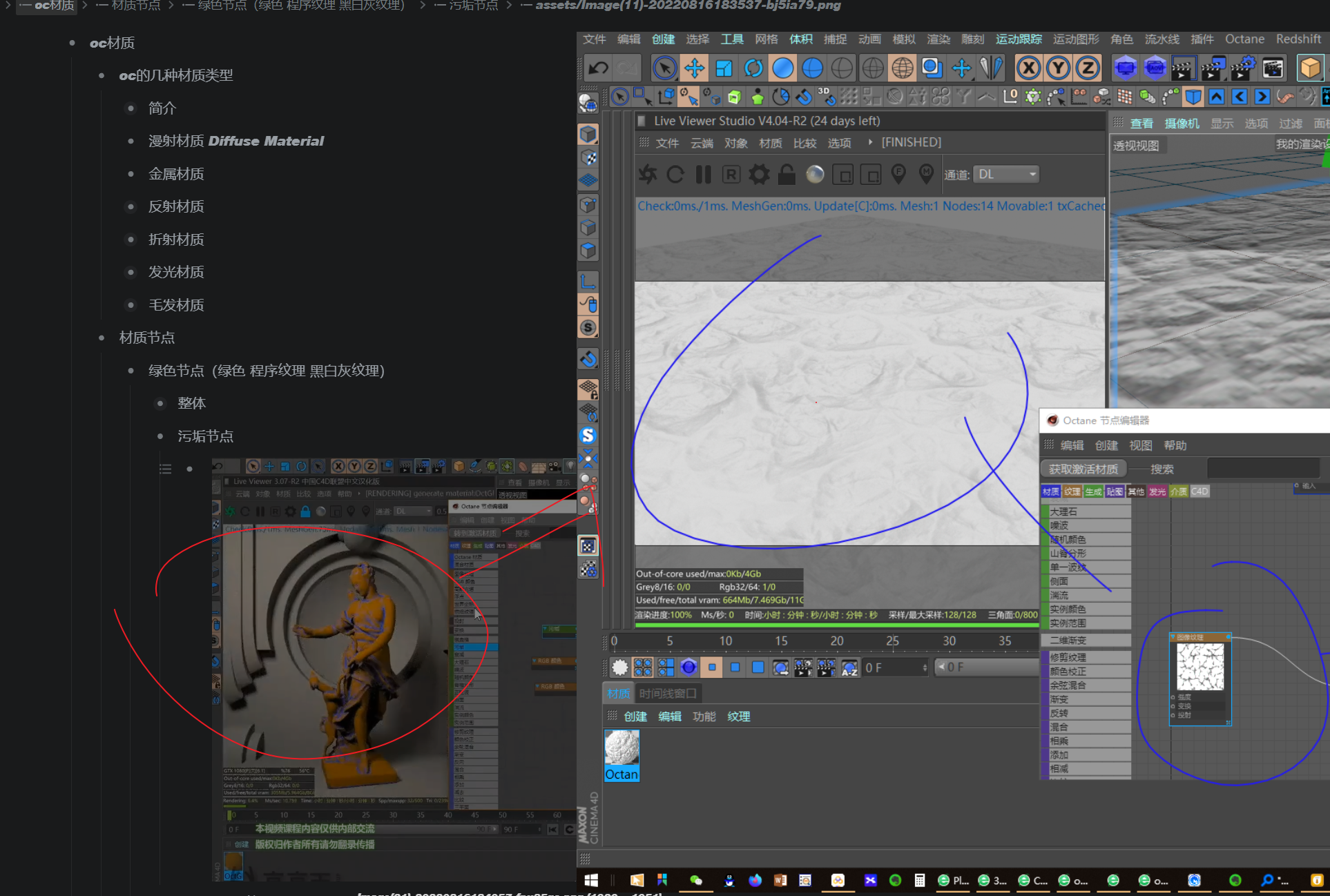Select the Octane material thumbnail
The height and width of the screenshot is (896, 1330).
(621, 749)
